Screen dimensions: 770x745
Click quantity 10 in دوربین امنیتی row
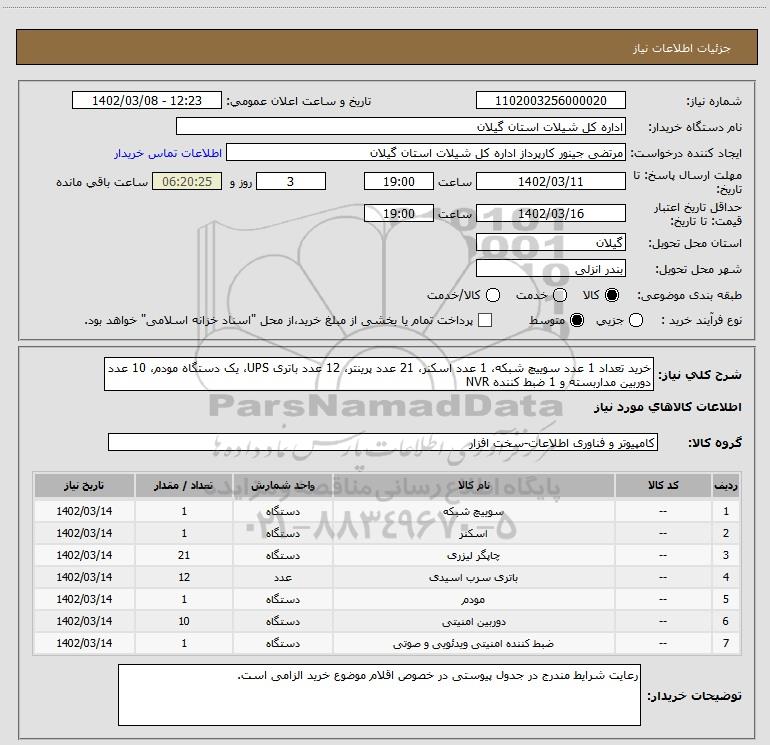[x=184, y=621]
